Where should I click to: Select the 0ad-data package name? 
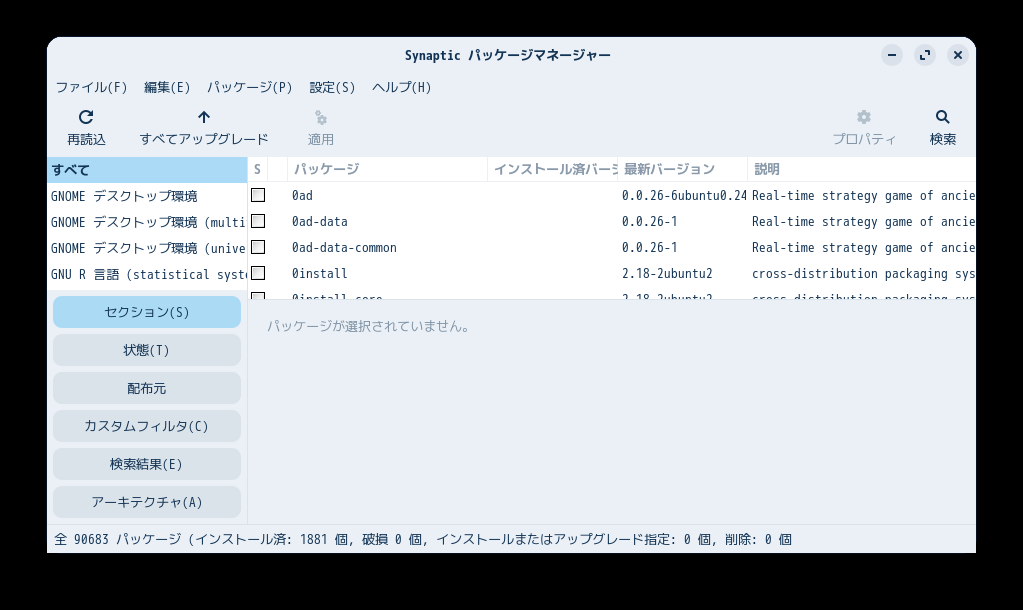click(x=320, y=221)
